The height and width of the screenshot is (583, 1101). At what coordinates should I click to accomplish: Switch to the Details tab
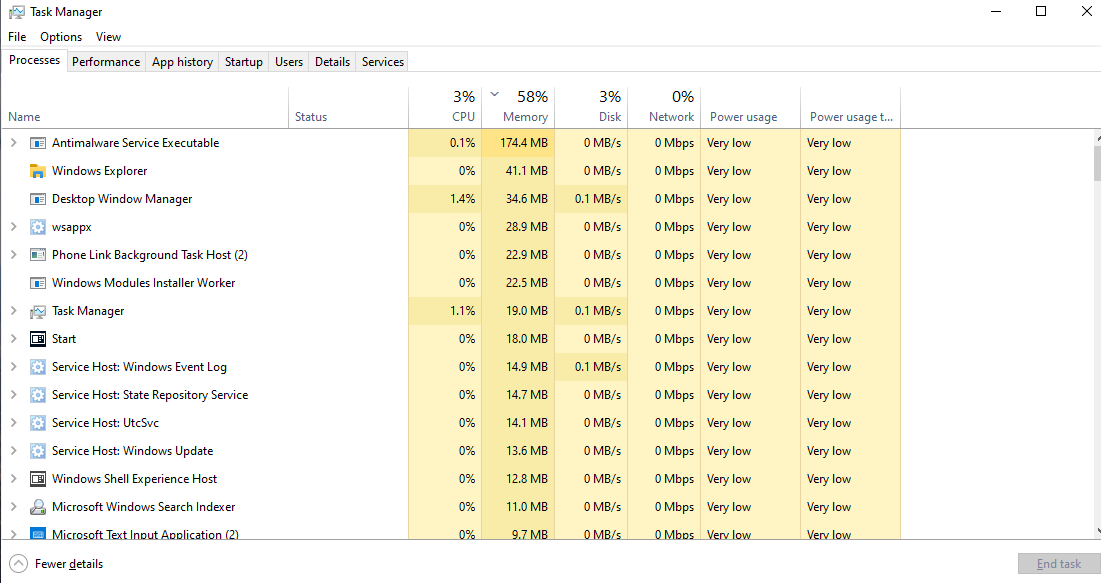pos(332,62)
